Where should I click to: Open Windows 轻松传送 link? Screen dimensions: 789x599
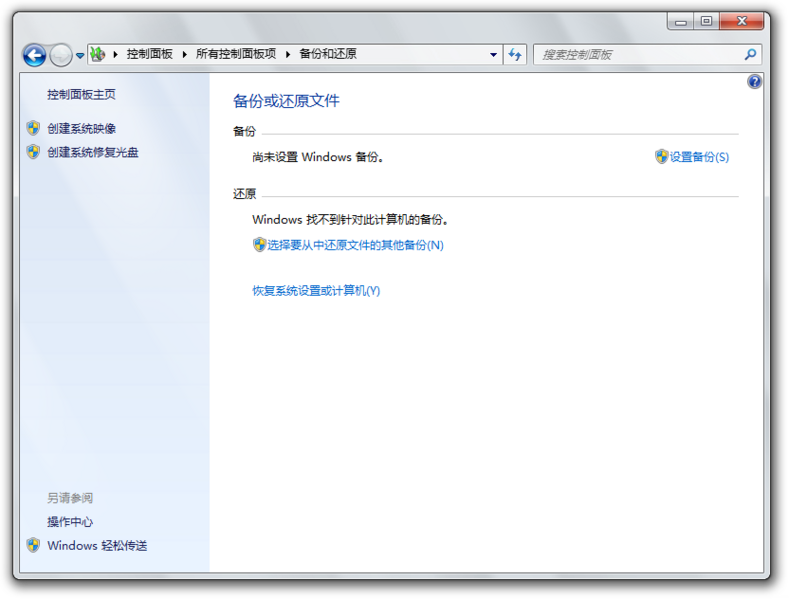tap(97, 546)
